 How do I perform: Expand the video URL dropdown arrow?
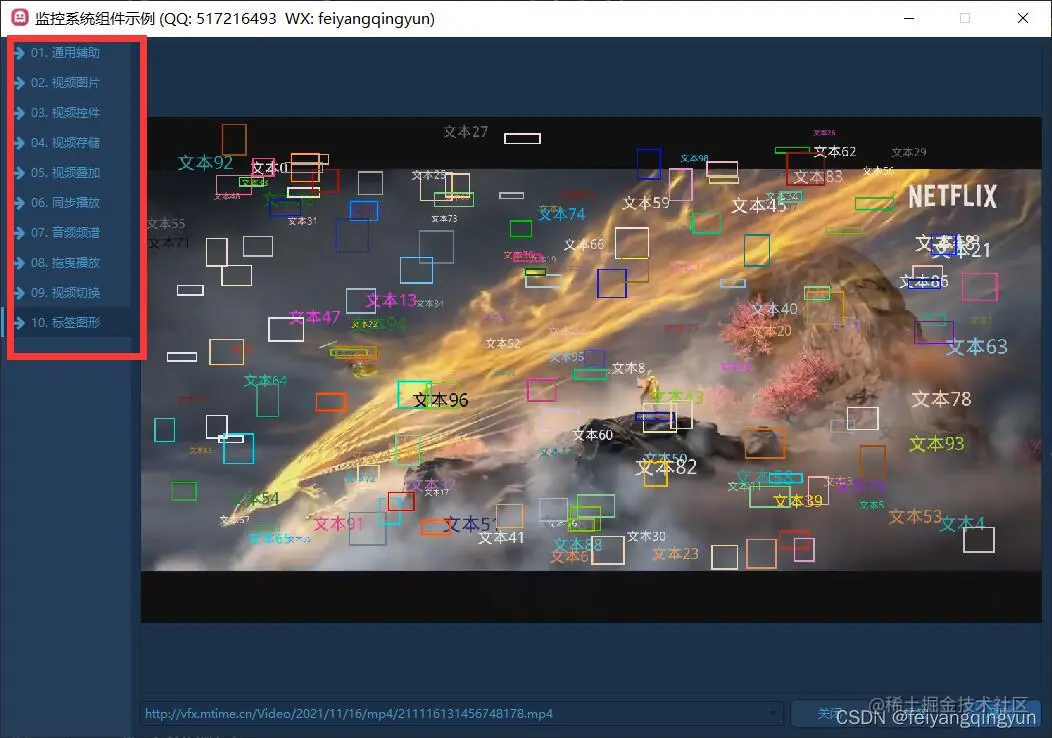pos(774,714)
